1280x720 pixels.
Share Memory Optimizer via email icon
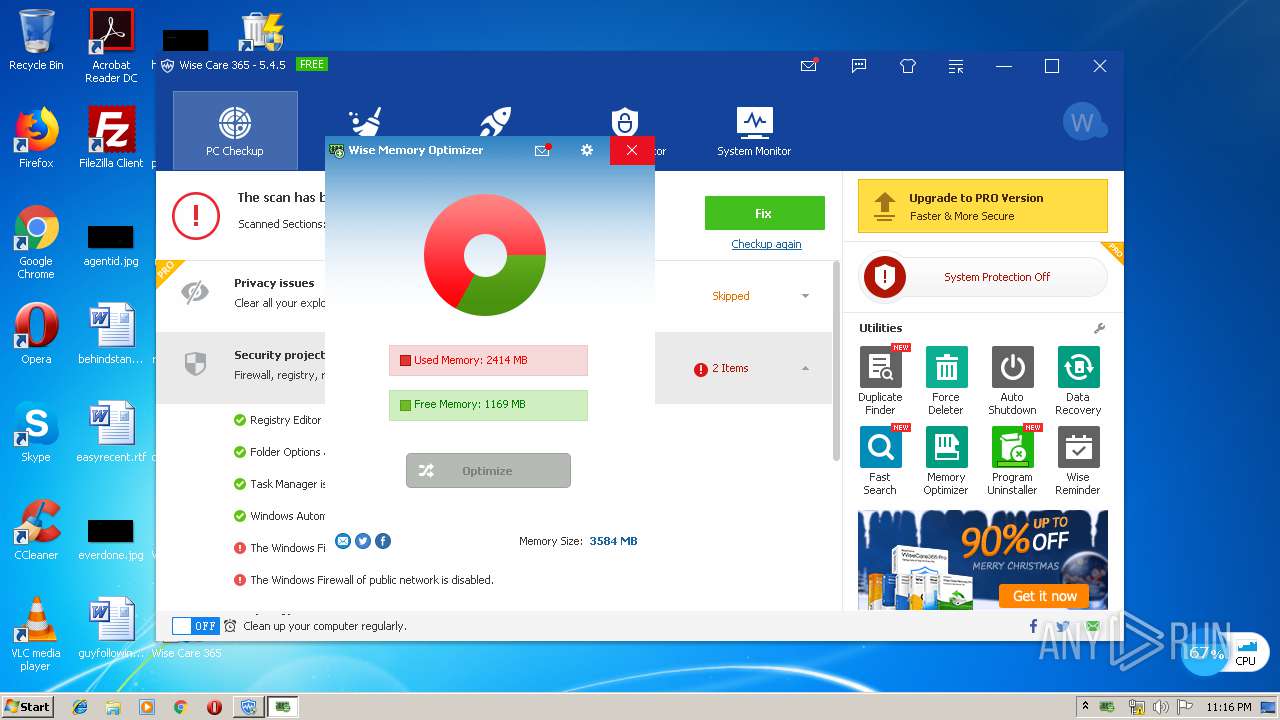click(x=343, y=541)
